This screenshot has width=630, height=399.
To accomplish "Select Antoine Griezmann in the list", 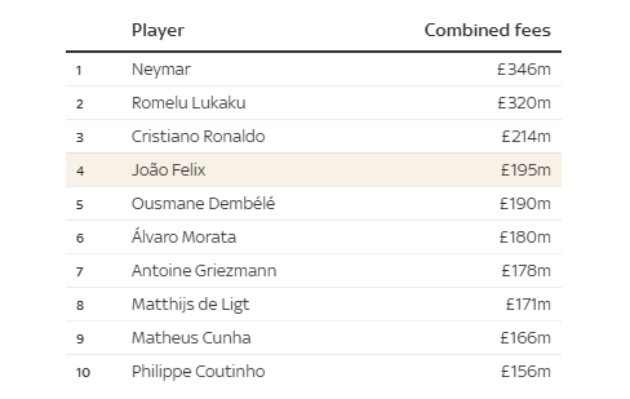I will [x=204, y=270].
